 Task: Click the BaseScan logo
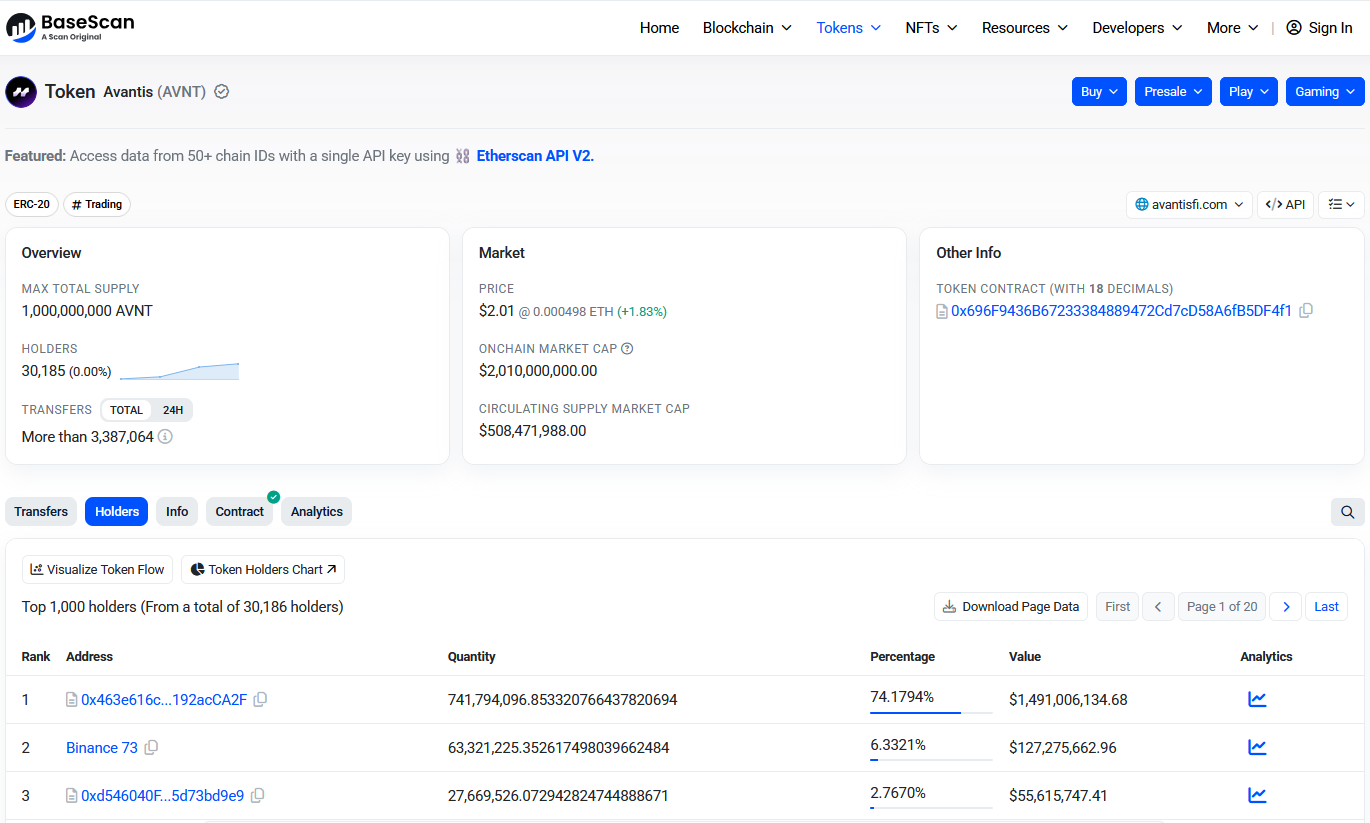click(x=70, y=27)
